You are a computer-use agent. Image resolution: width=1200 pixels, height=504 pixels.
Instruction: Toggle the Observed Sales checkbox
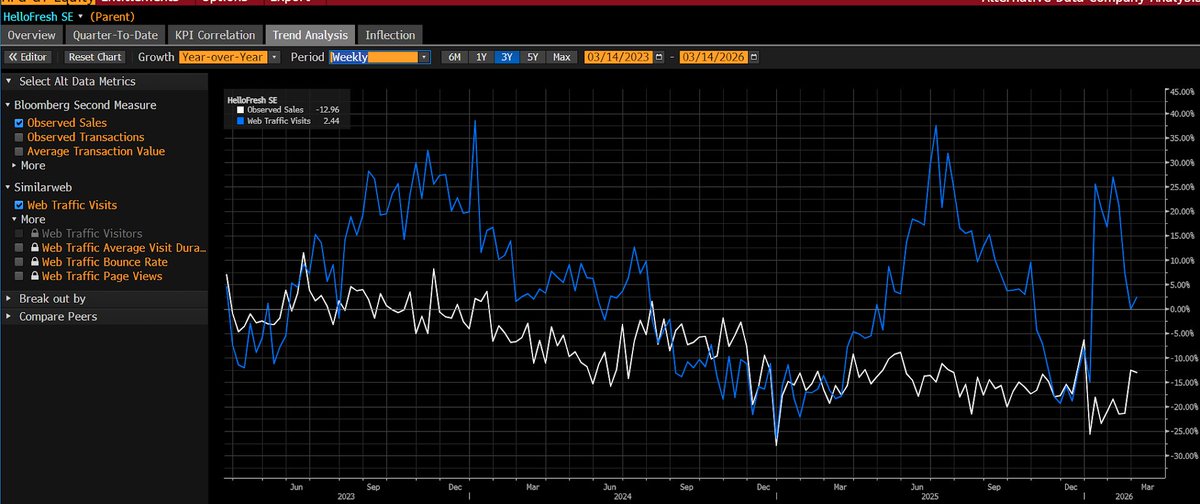pos(19,123)
